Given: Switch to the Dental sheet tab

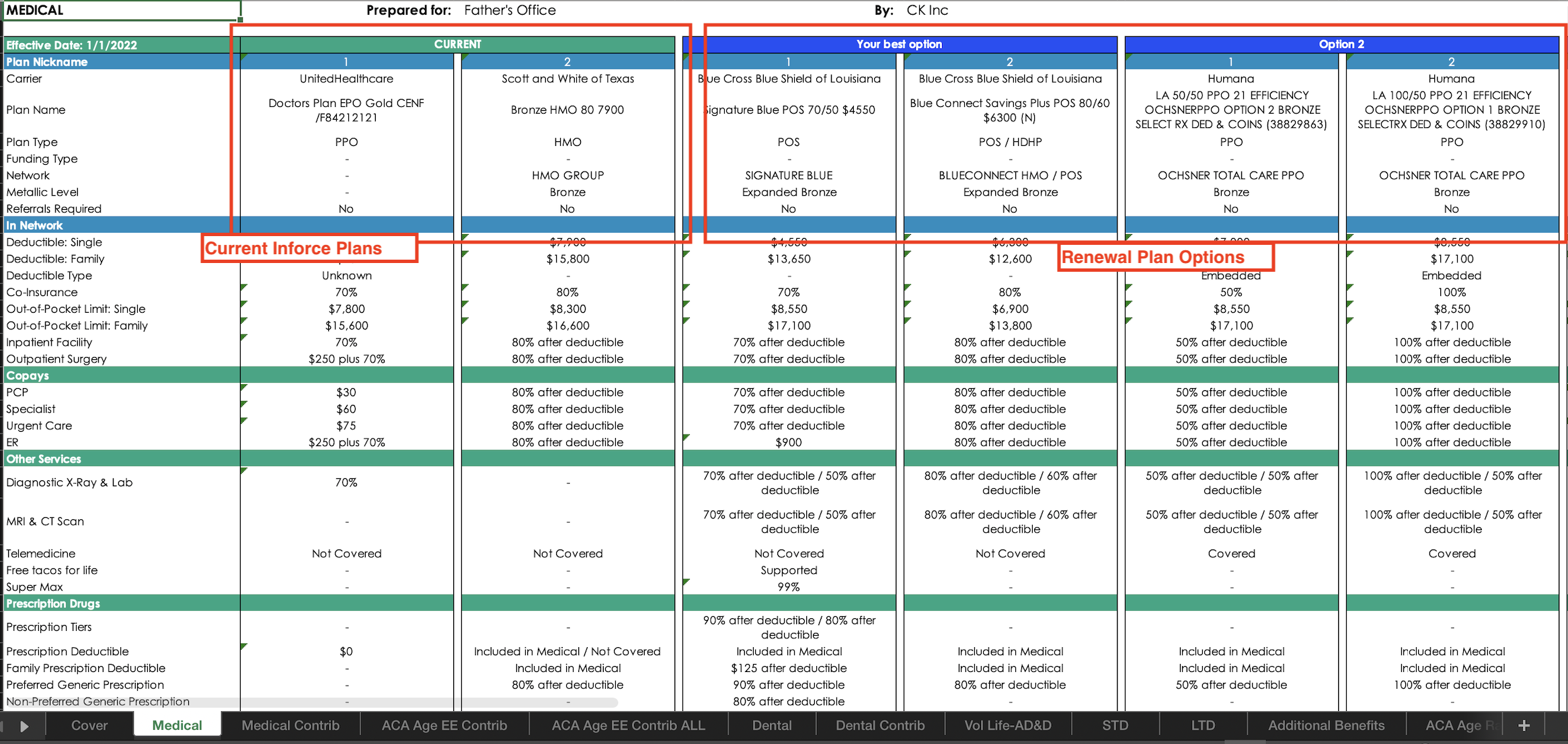Looking at the screenshot, I should [772, 725].
